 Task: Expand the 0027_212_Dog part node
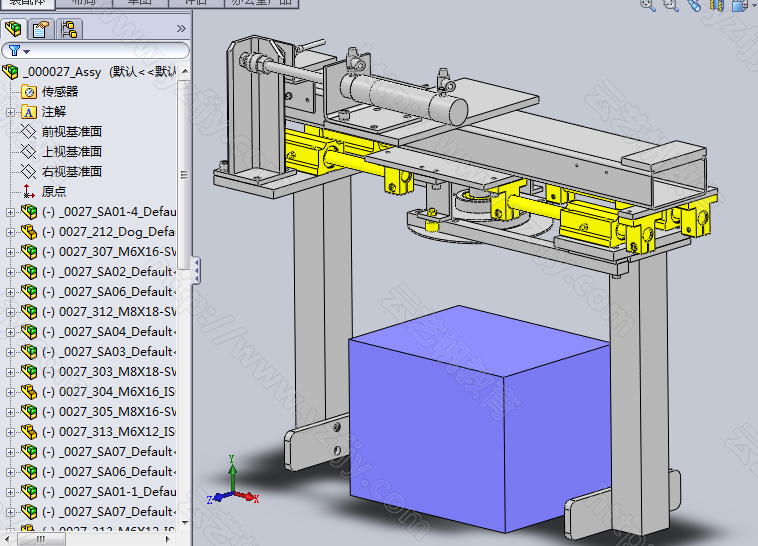[x=10, y=232]
